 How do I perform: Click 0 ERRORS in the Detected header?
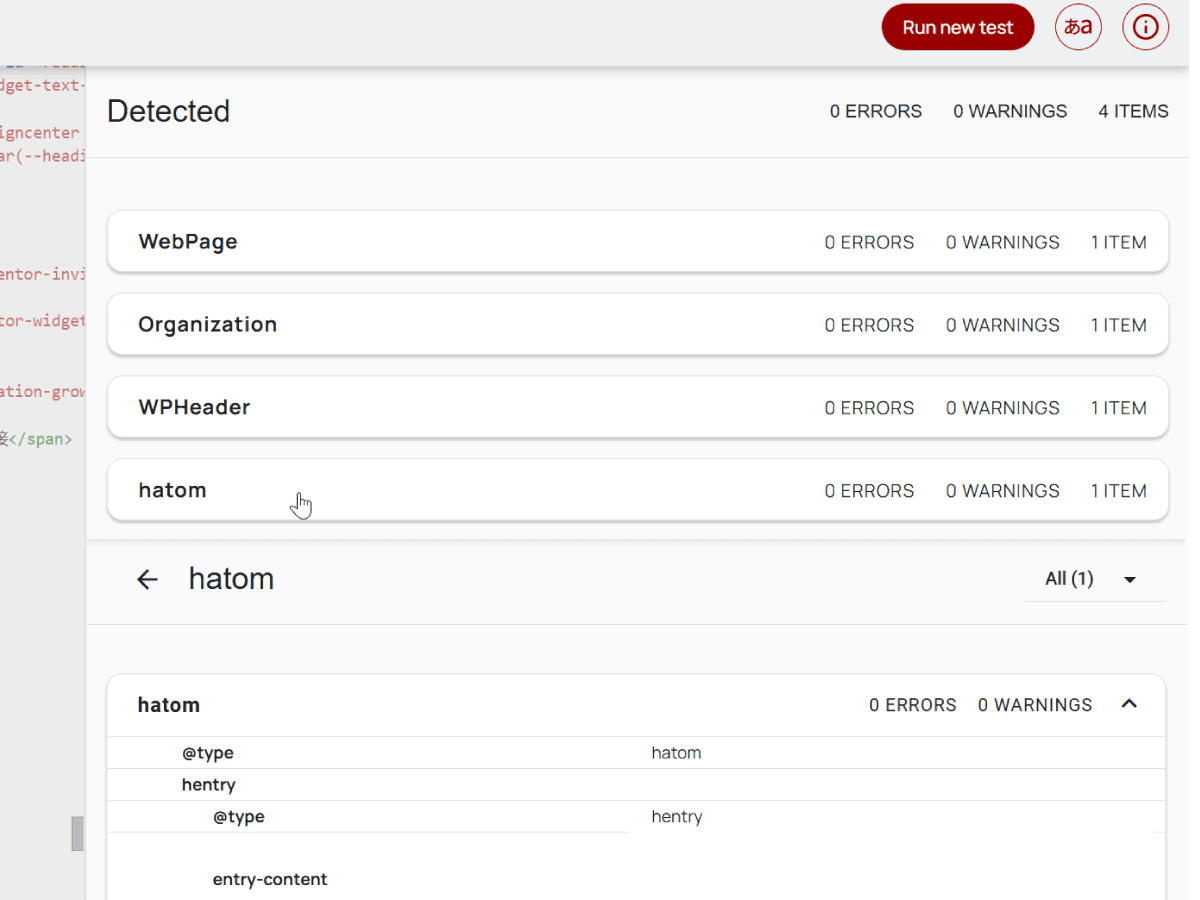pos(876,111)
